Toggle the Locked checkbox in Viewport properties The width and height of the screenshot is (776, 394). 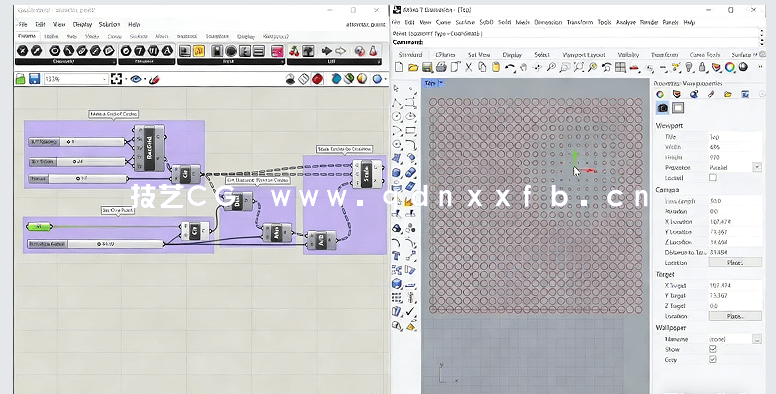(x=713, y=178)
